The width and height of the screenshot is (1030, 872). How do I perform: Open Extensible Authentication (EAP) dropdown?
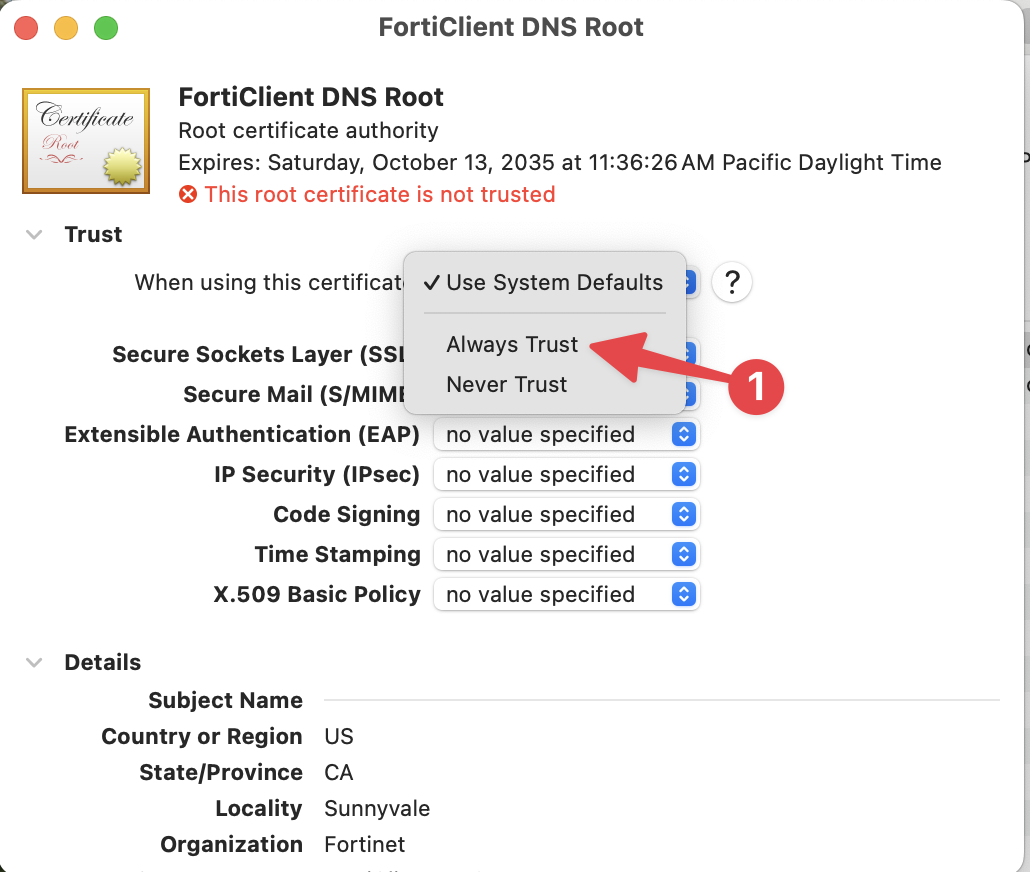[566, 434]
